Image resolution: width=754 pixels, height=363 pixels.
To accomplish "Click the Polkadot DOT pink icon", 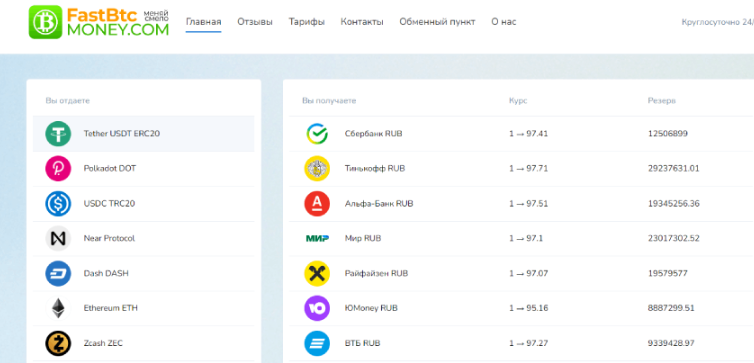I will point(58,169).
